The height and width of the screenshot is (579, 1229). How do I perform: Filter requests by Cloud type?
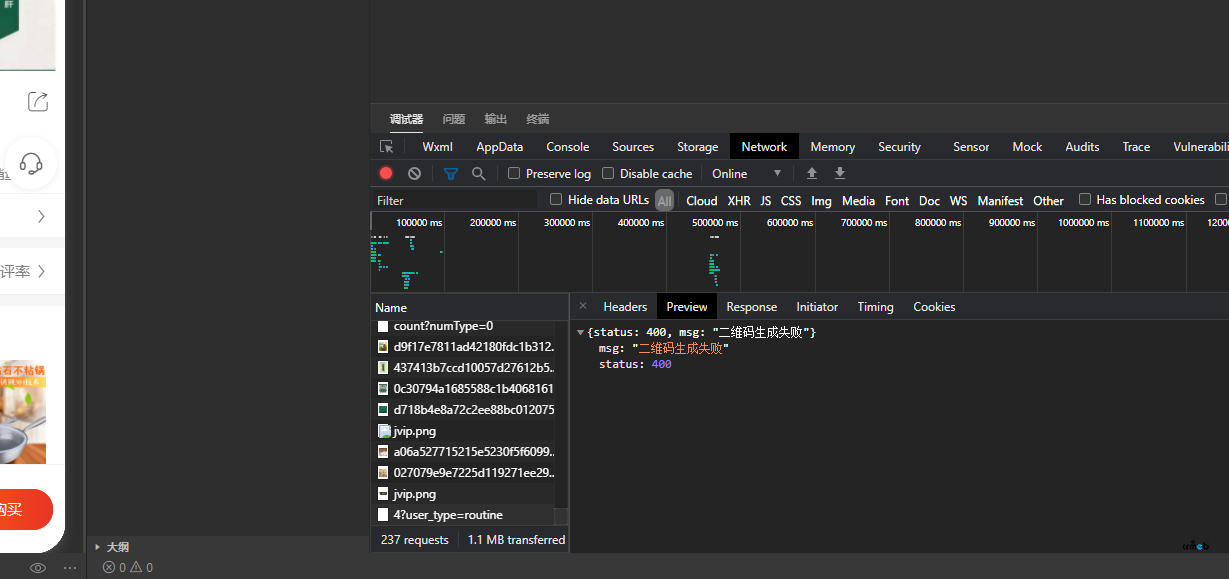point(702,201)
